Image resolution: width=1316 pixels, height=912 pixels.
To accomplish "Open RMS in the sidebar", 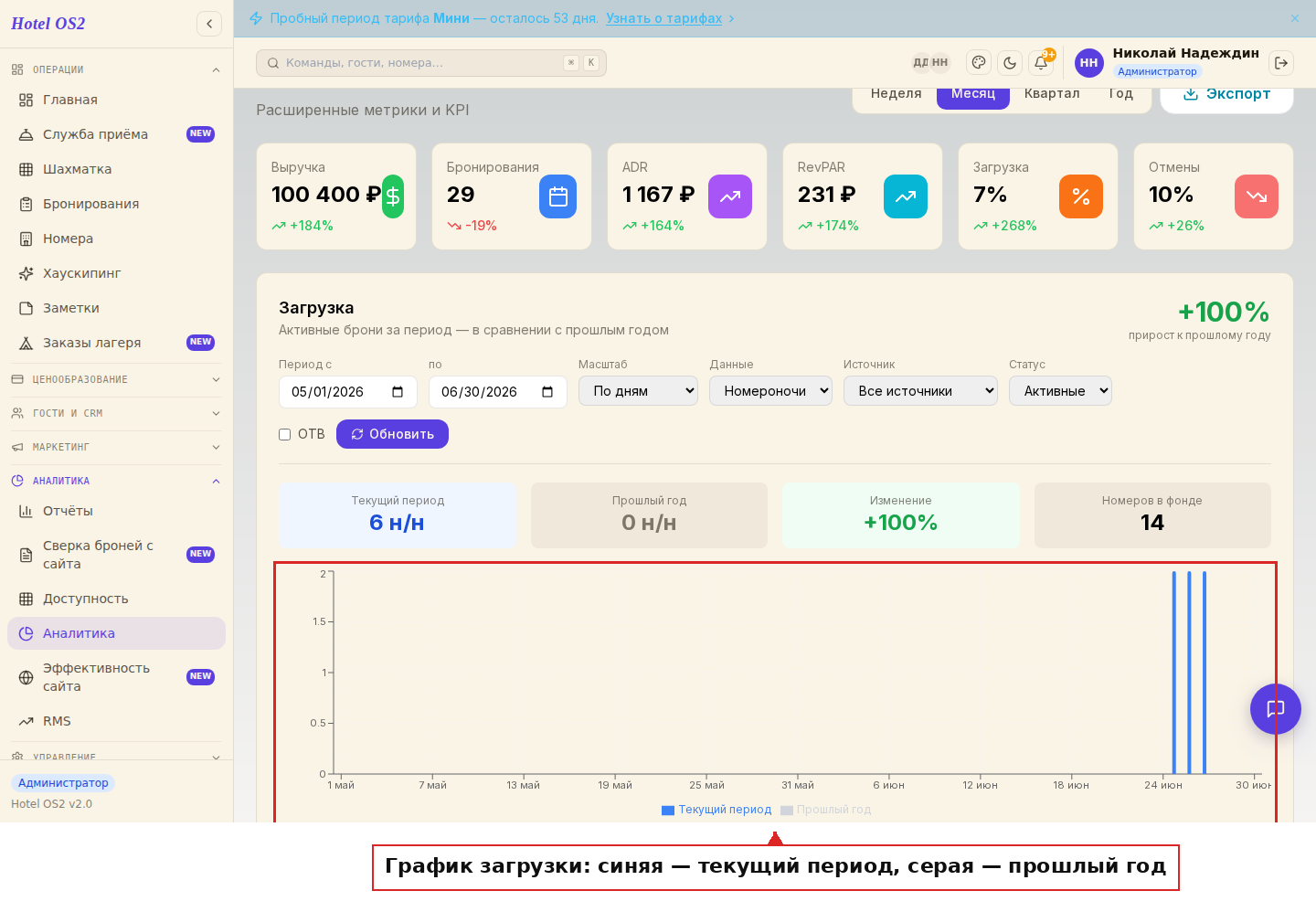I will pos(116,721).
